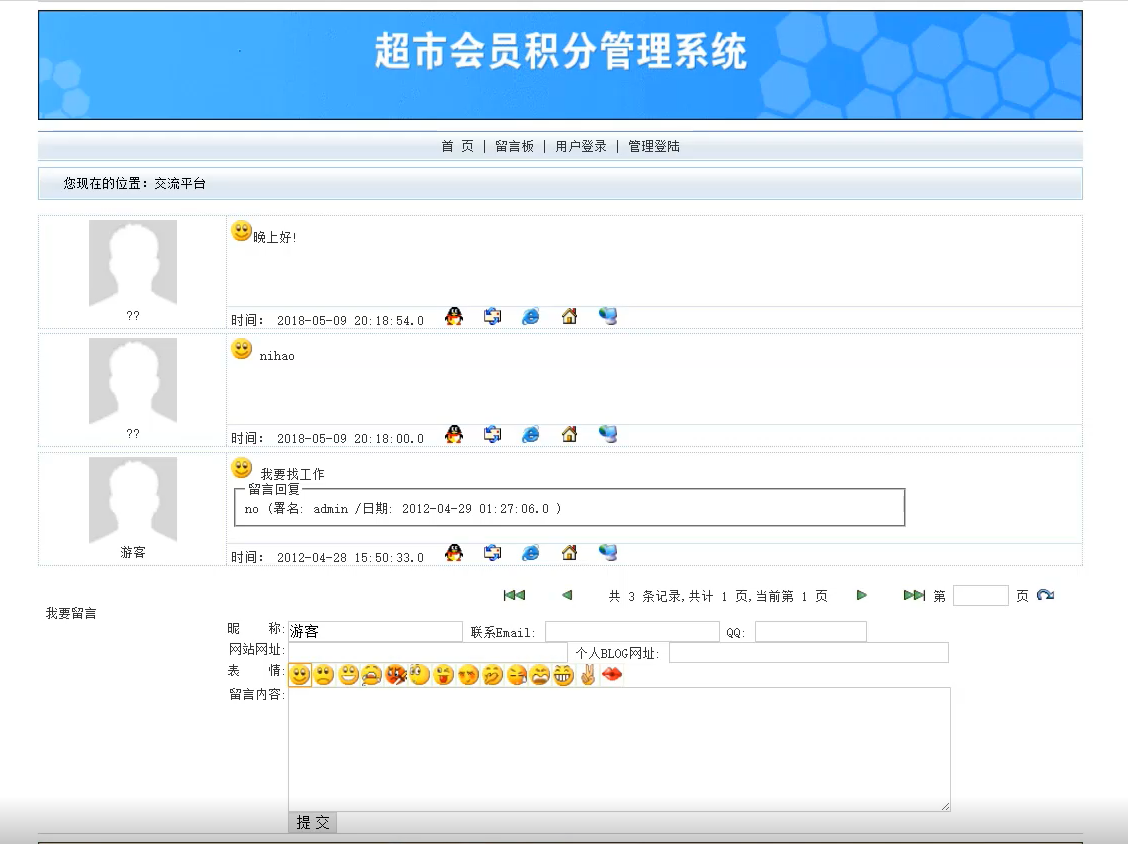
Task: Click reply chat icon in 我要找工作 row
Action: [608, 553]
